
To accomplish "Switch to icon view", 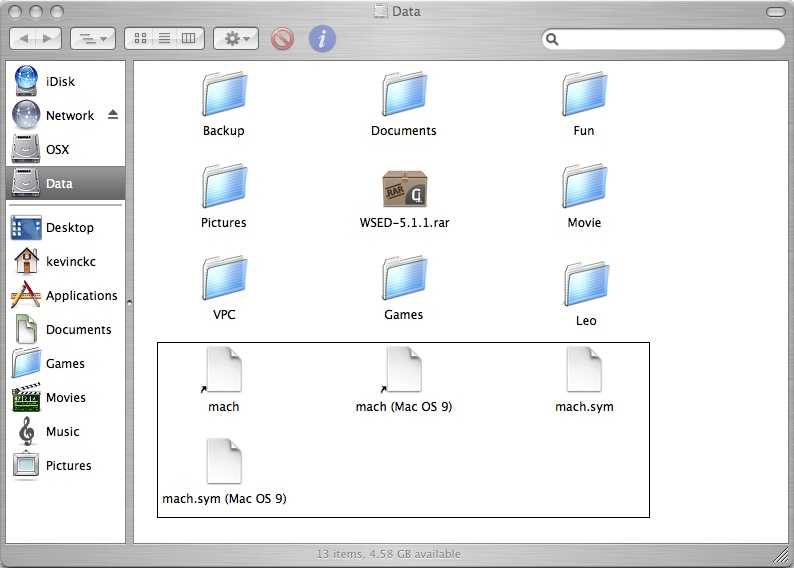I will click(141, 39).
